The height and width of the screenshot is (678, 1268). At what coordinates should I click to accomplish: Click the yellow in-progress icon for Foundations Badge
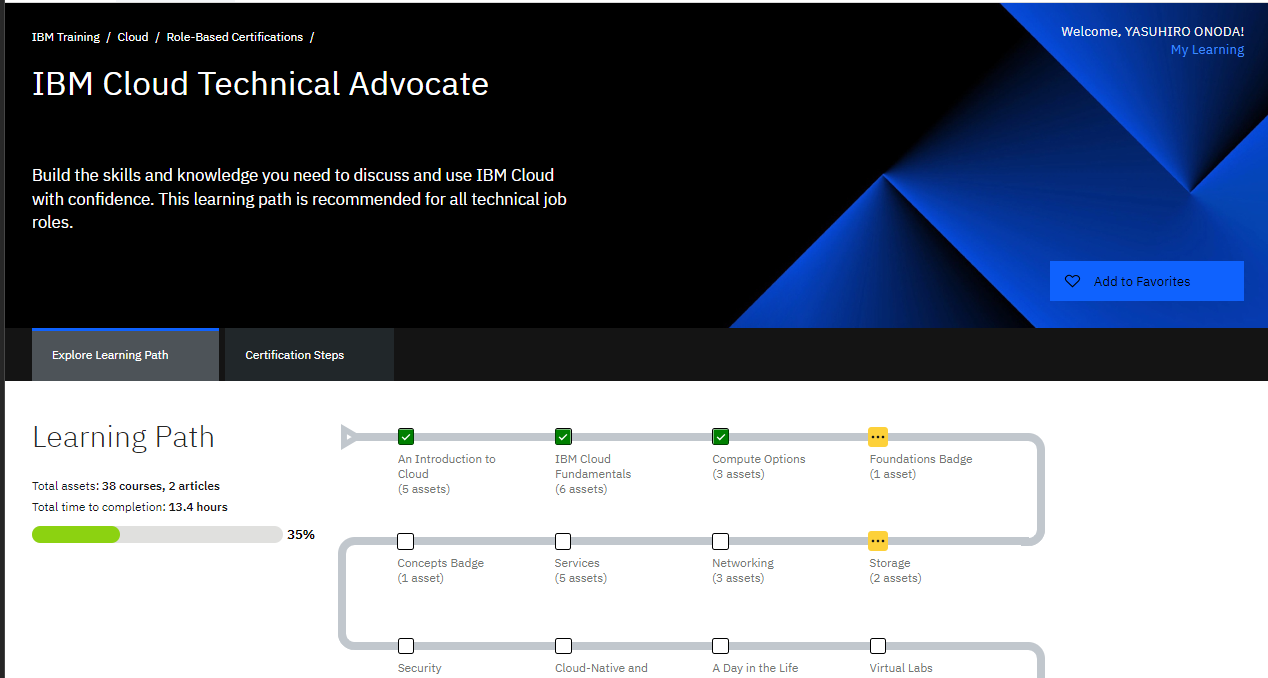[878, 436]
